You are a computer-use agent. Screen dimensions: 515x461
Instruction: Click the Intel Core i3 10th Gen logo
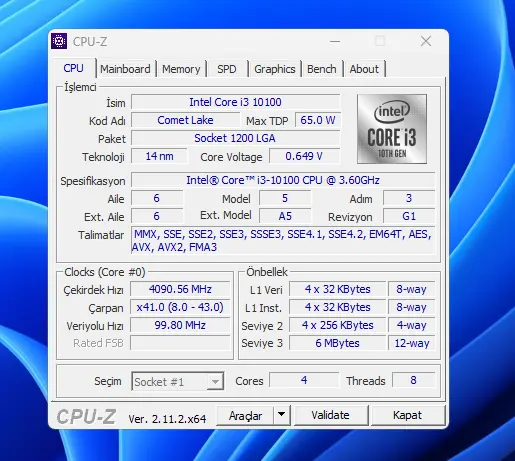pyautogui.click(x=392, y=129)
